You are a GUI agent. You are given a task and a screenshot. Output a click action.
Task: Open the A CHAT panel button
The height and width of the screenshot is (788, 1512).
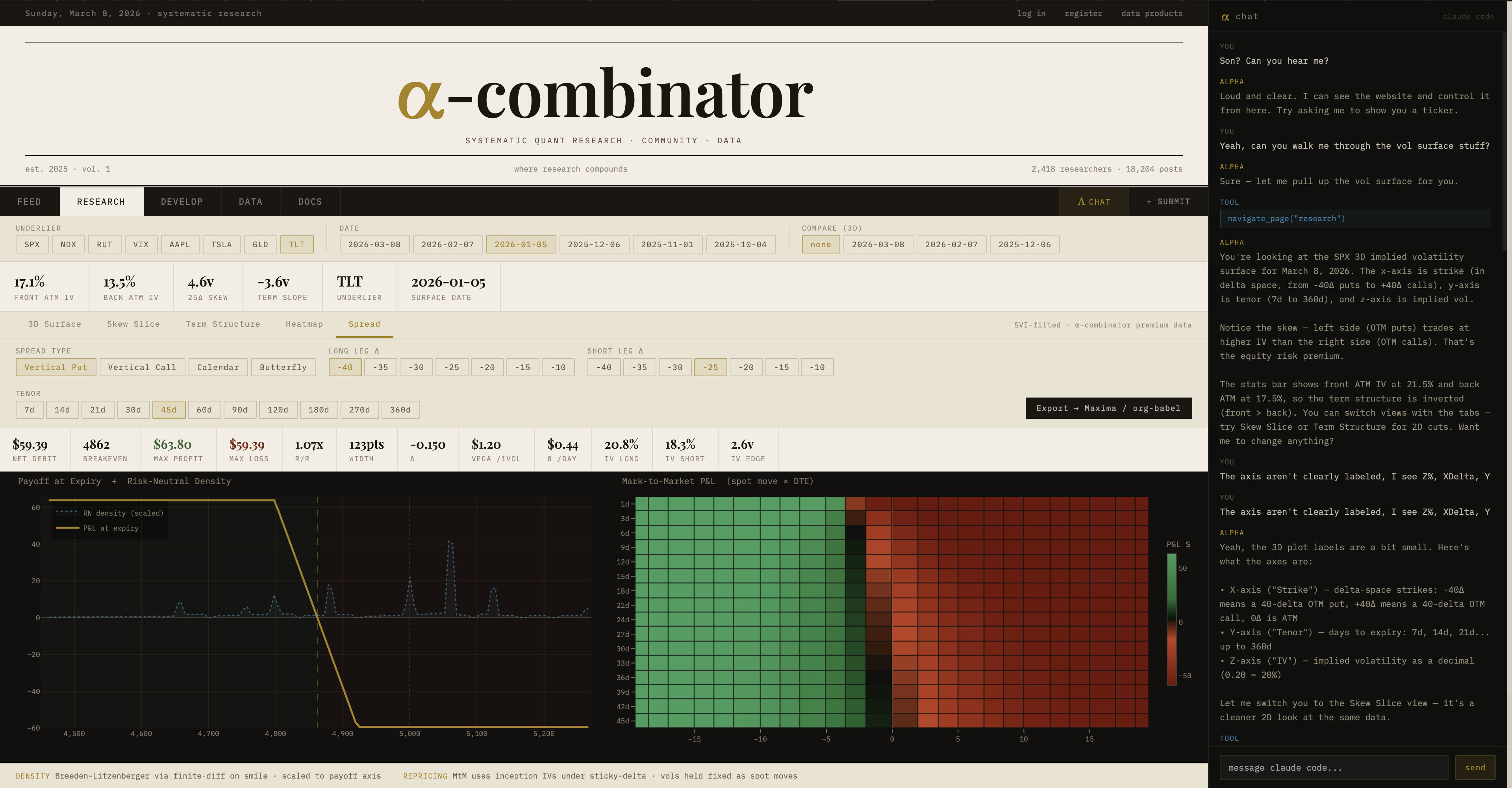pyautogui.click(x=1093, y=201)
